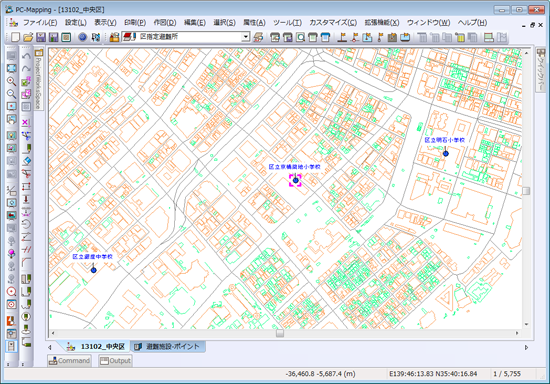Open the ウィンドウ(W) menu
Screen dimensions: 550x384
(428, 23)
